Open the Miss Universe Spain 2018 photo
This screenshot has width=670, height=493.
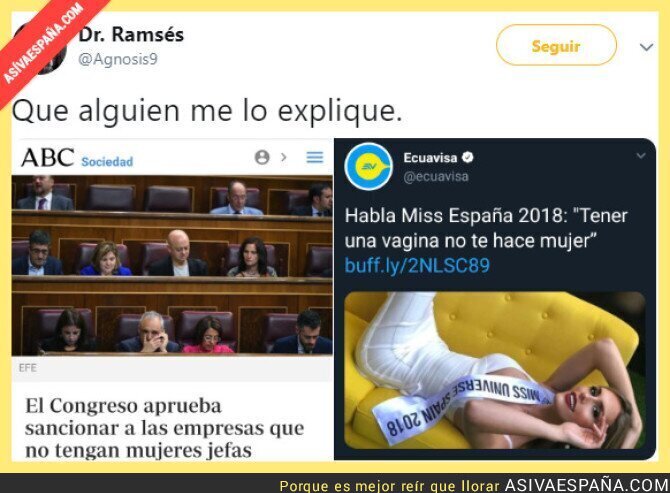pyautogui.click(x=495, y=370)
